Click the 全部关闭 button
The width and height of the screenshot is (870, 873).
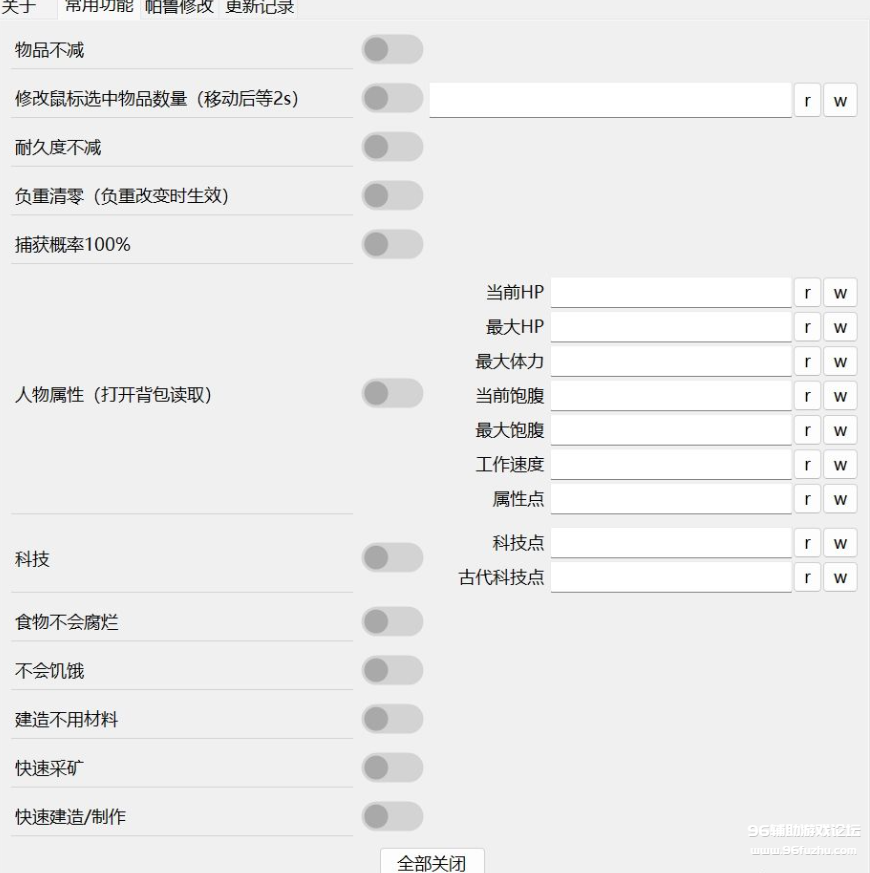(432, 862)
